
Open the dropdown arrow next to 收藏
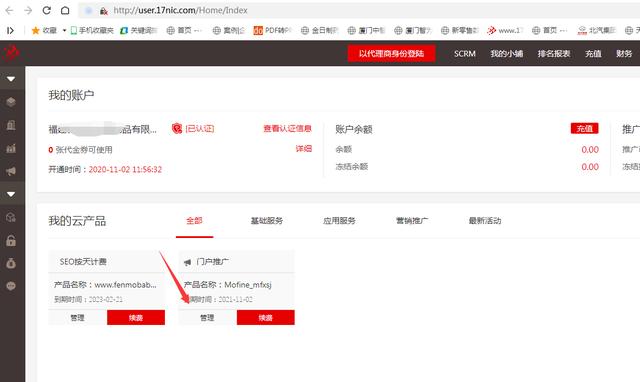tap(64, 30)
